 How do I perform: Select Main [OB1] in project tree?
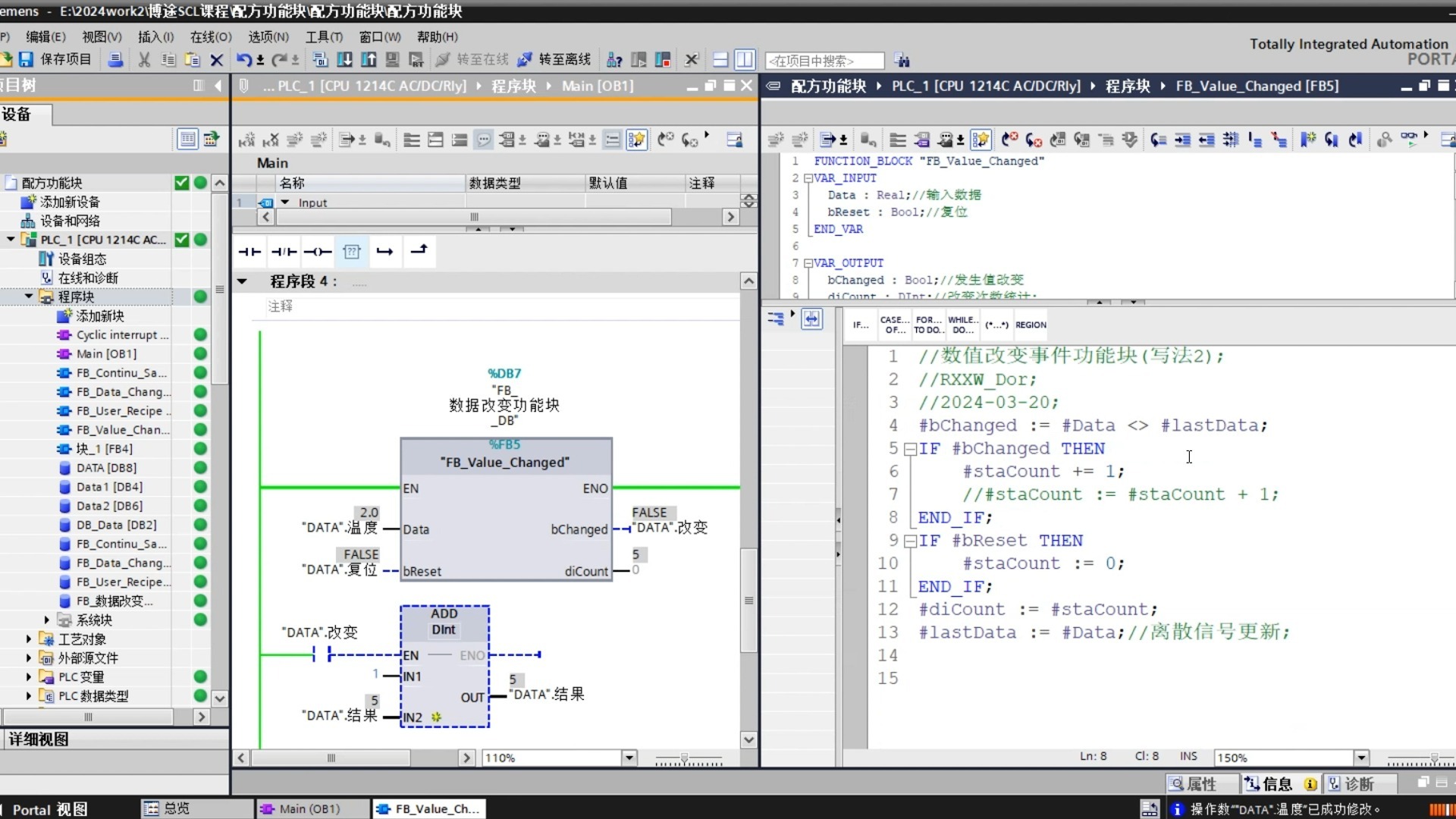(106, 353)
